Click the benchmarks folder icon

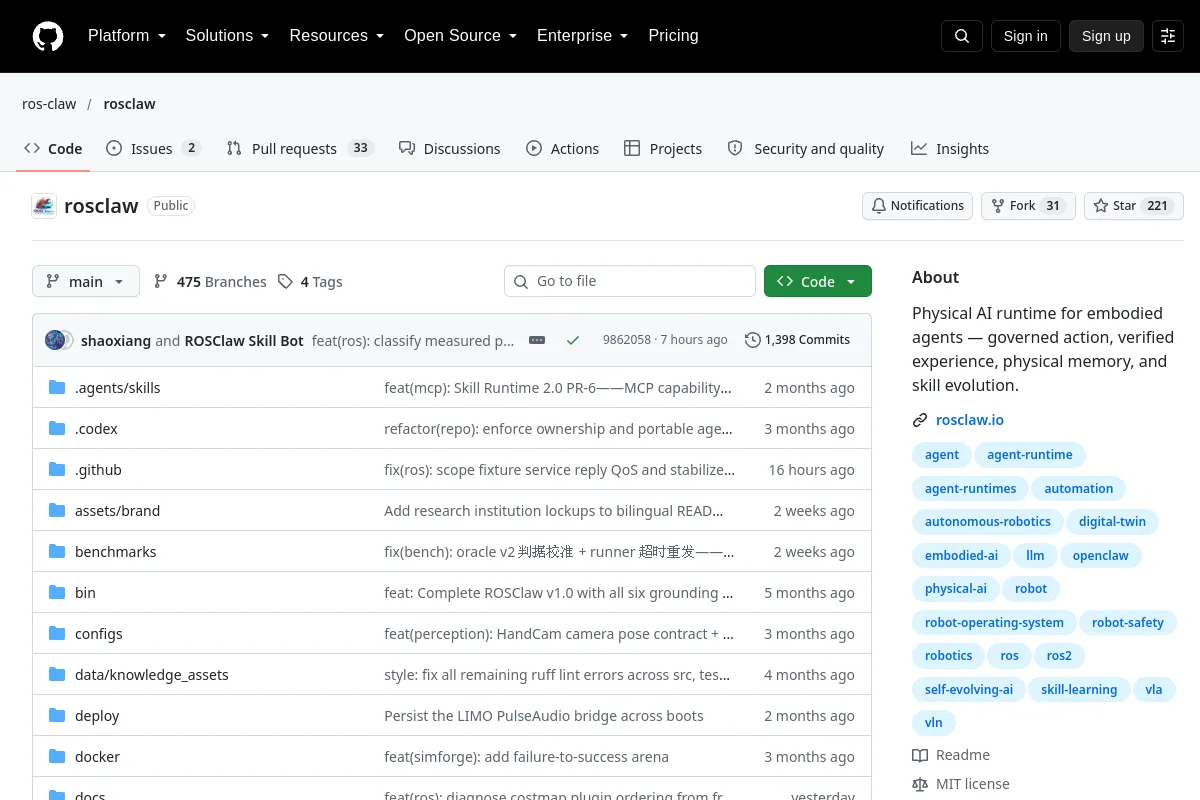pos(57,552)
